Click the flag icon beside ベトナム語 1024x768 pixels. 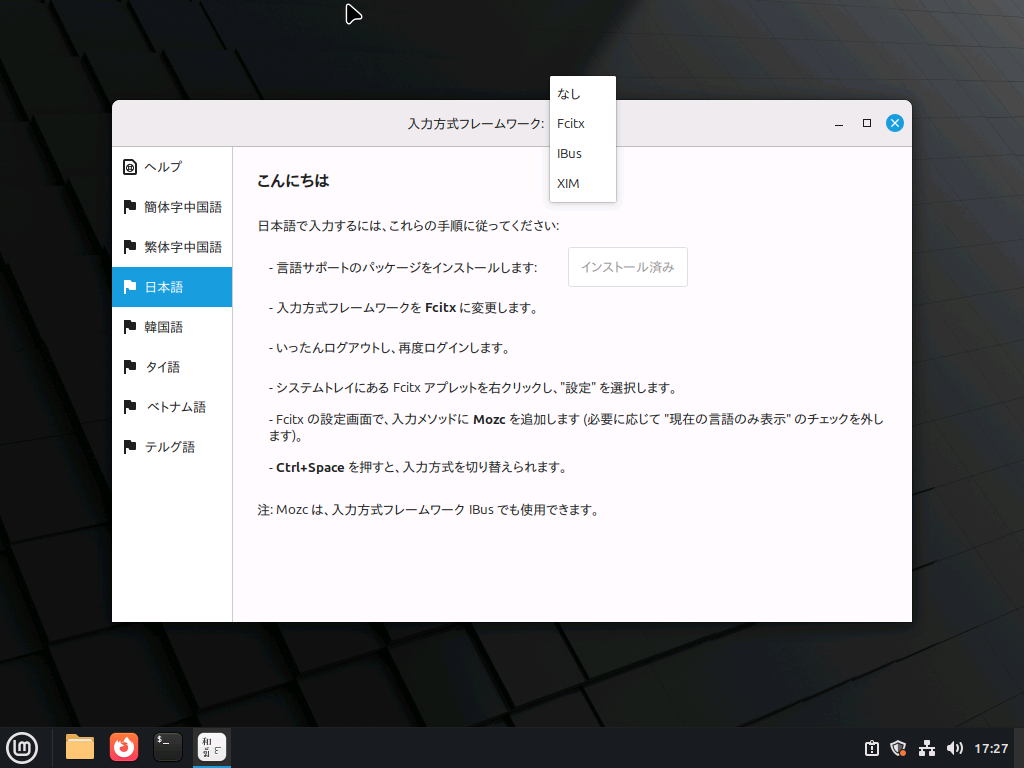[x=129, y=407]
